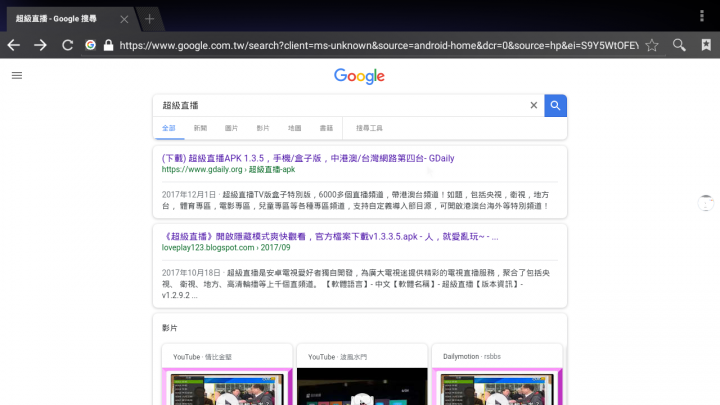Viewport: 720px width, 405px height.
Task: Close the 超級直播 - Google 搜尋 tab
Action: pyautogui.click(x=124, y=19)
